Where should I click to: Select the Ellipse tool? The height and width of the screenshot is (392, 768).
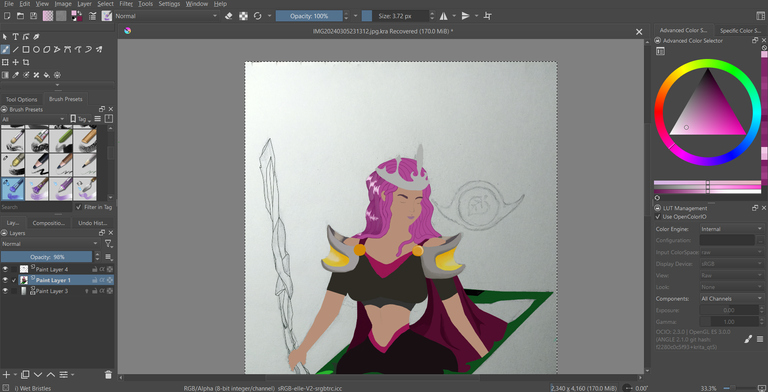tap(37, 49)
